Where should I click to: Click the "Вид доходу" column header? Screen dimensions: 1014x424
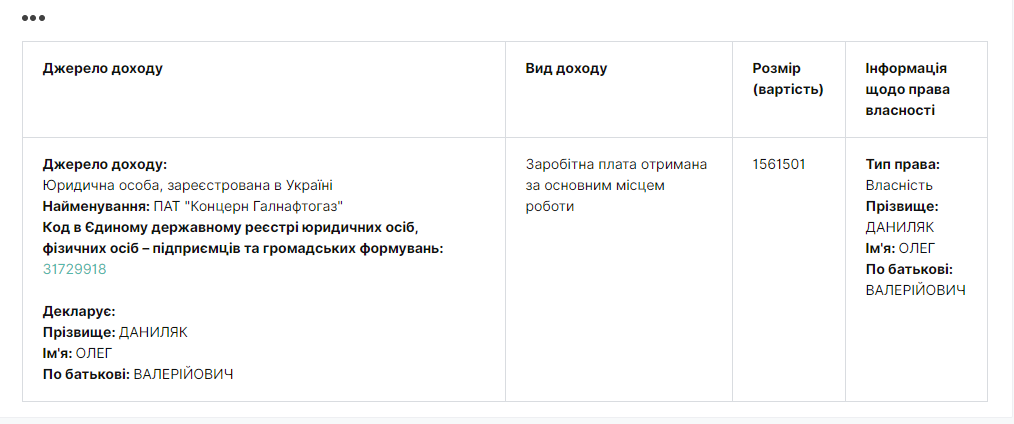tap(566, 69)
